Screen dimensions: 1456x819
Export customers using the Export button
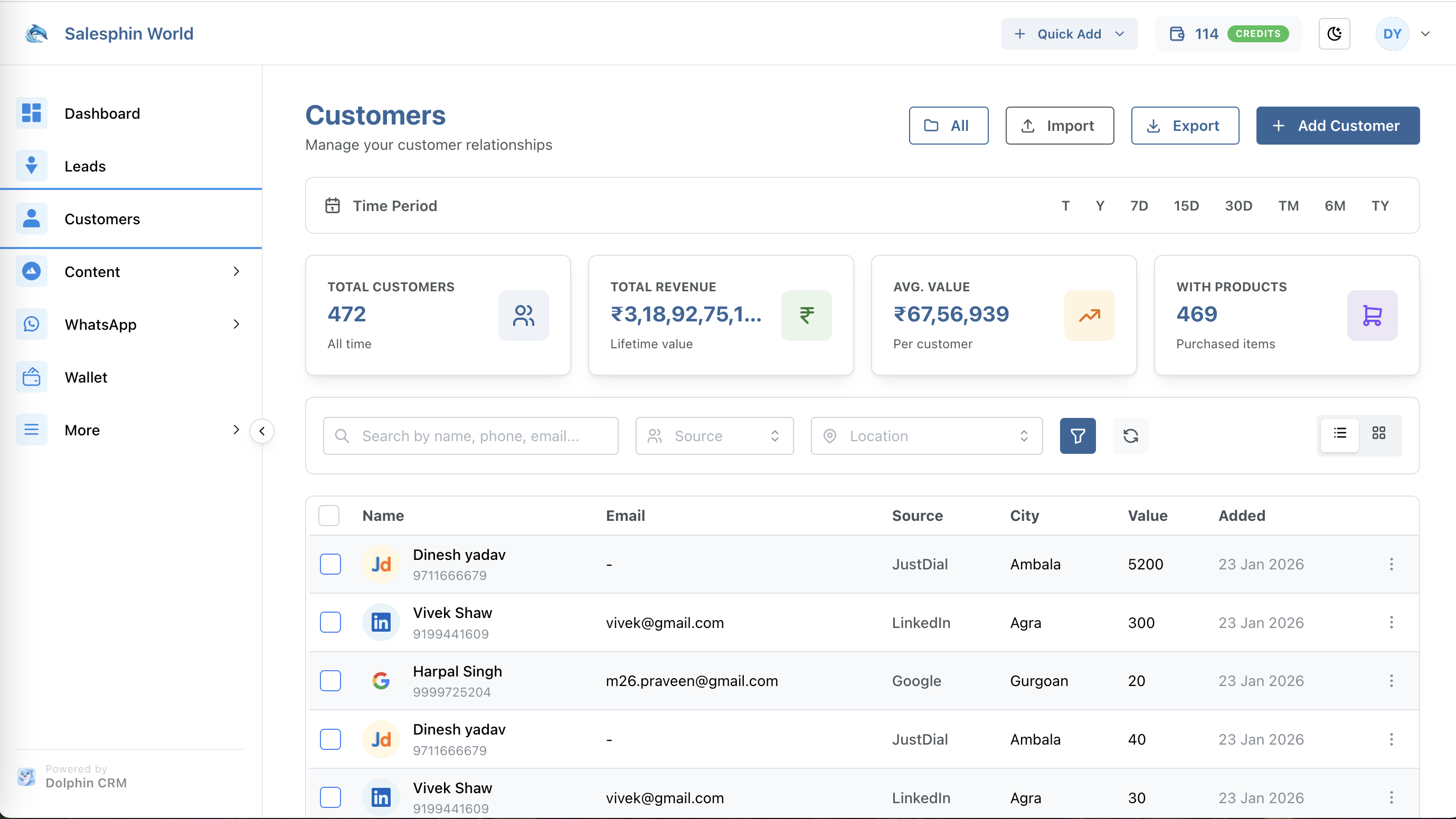pos(1185,126)
